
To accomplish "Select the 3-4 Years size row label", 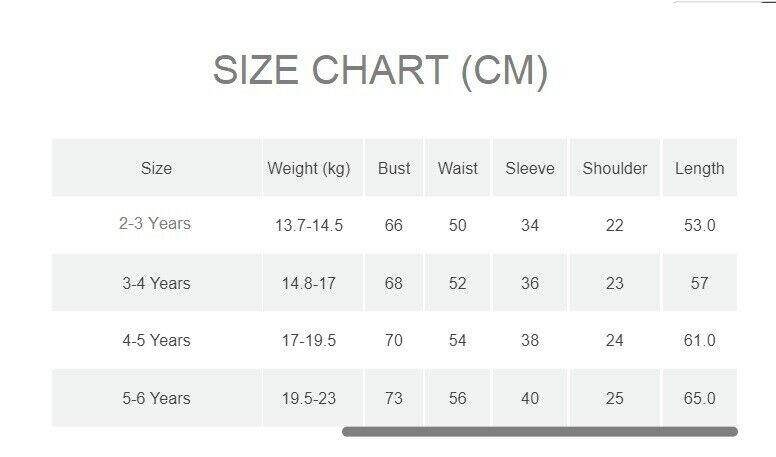I will (156, 283).
